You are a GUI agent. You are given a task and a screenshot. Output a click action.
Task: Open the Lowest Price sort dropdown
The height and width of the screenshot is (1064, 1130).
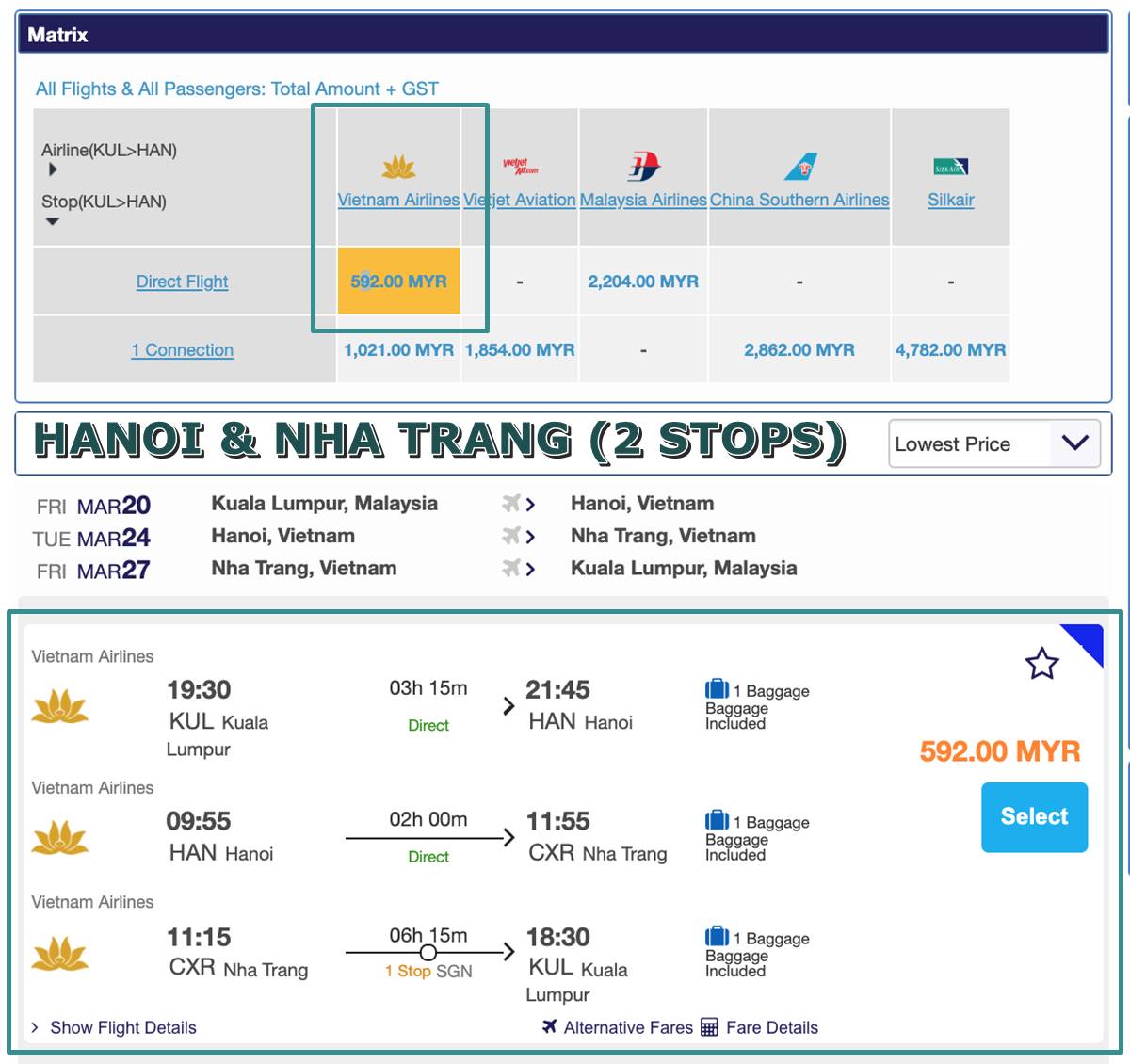tap(994, 443)
